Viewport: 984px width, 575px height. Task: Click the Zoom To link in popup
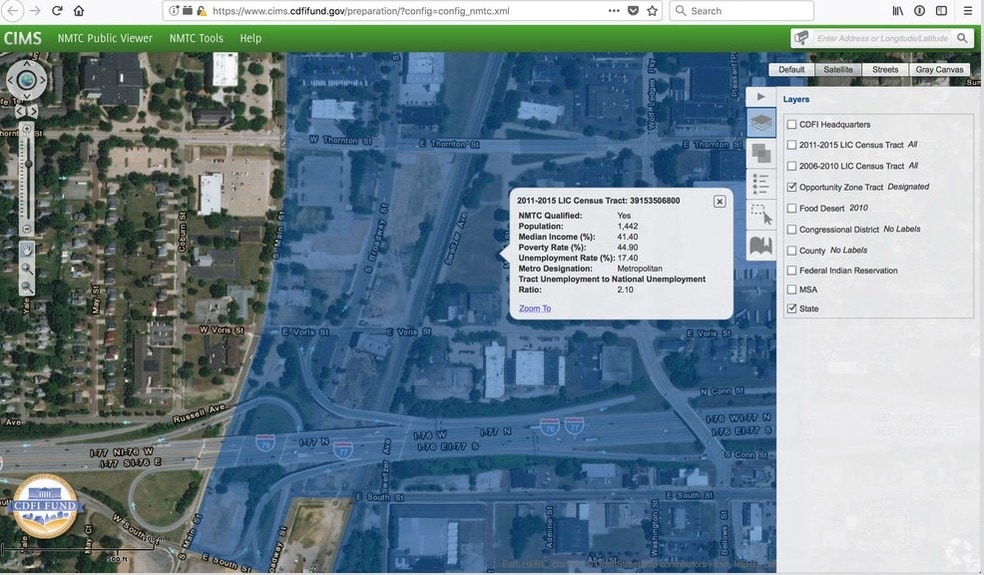(535, 308)
